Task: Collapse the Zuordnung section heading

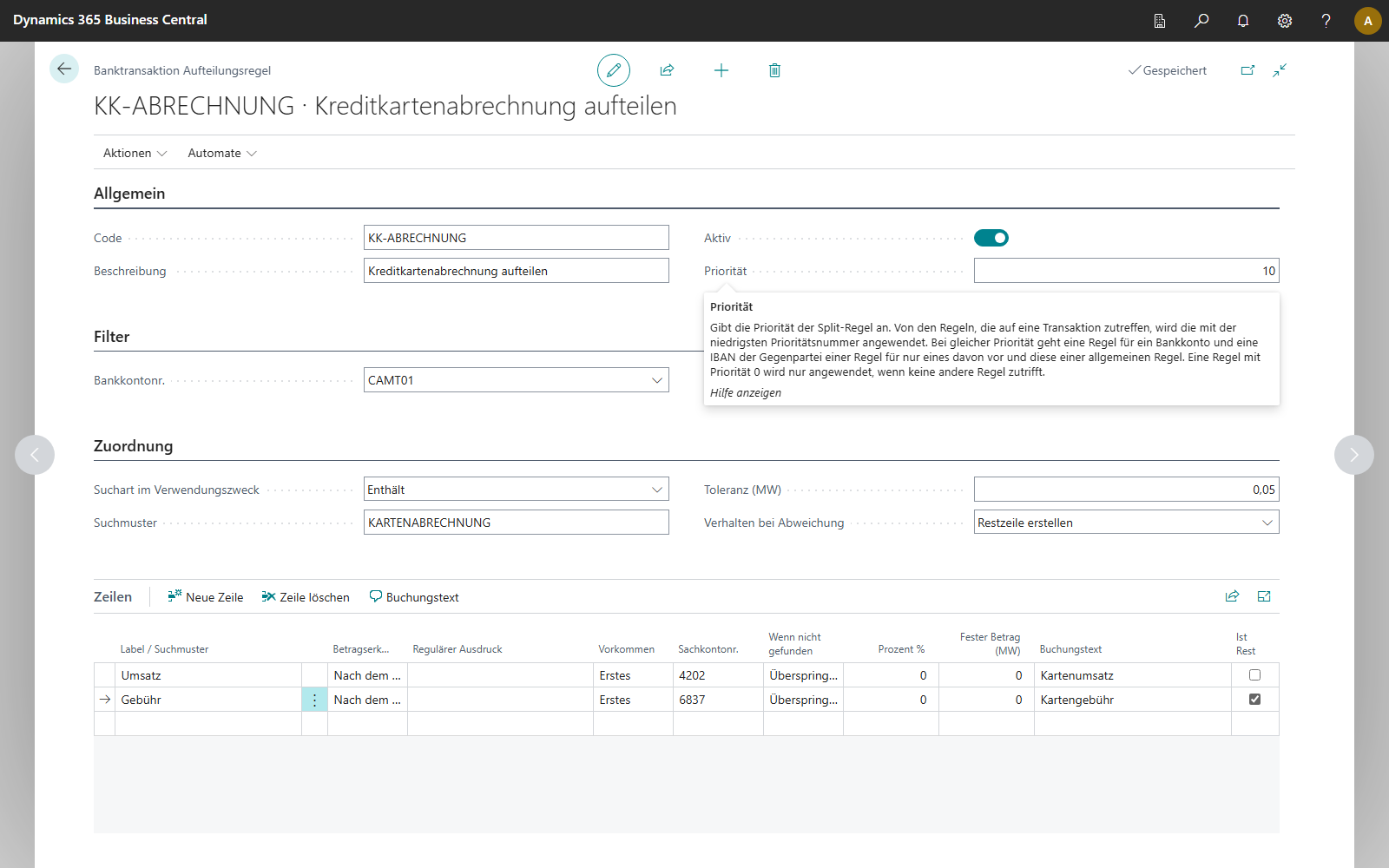Action: (134, 446)
